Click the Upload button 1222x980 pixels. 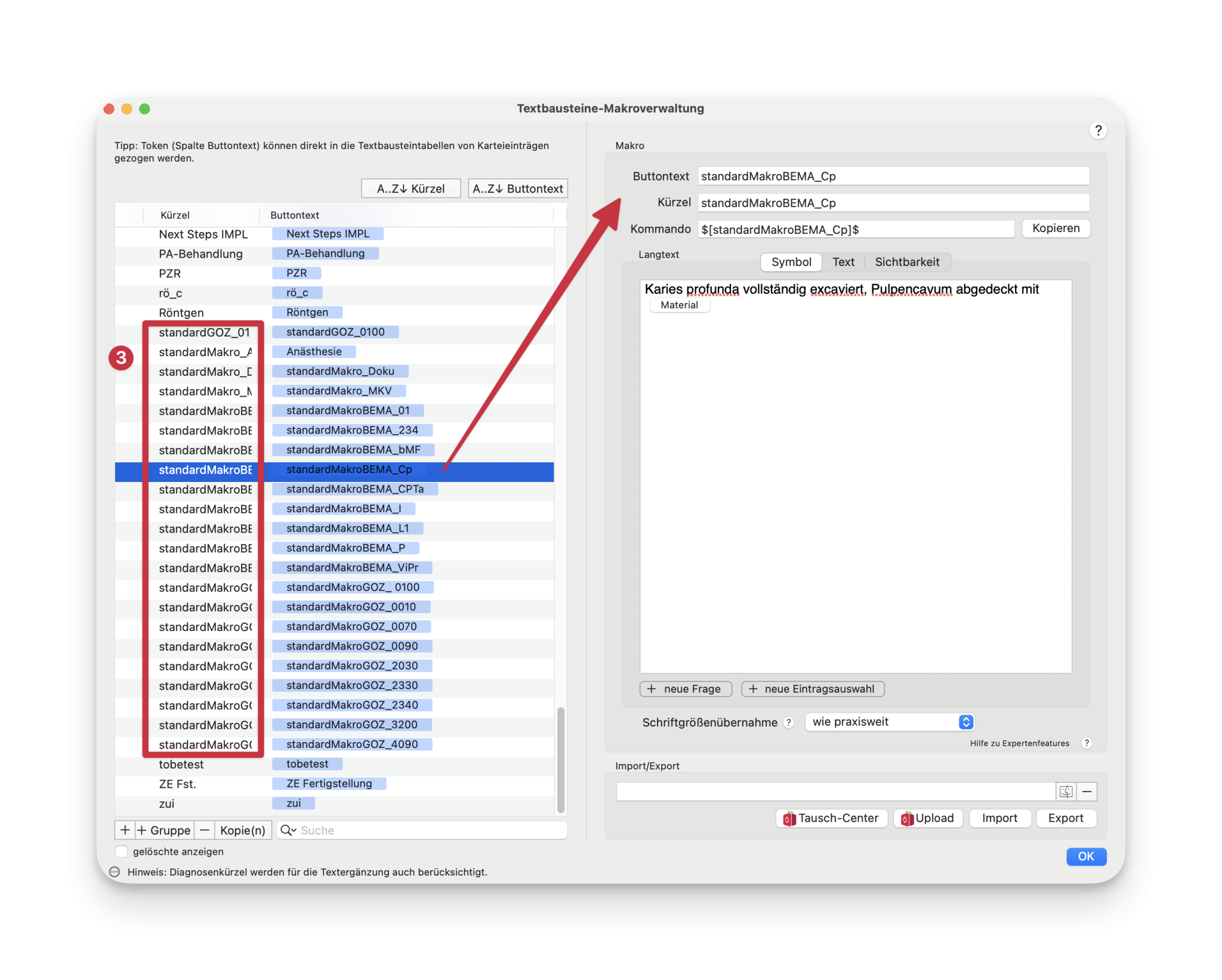pos(928,818)
